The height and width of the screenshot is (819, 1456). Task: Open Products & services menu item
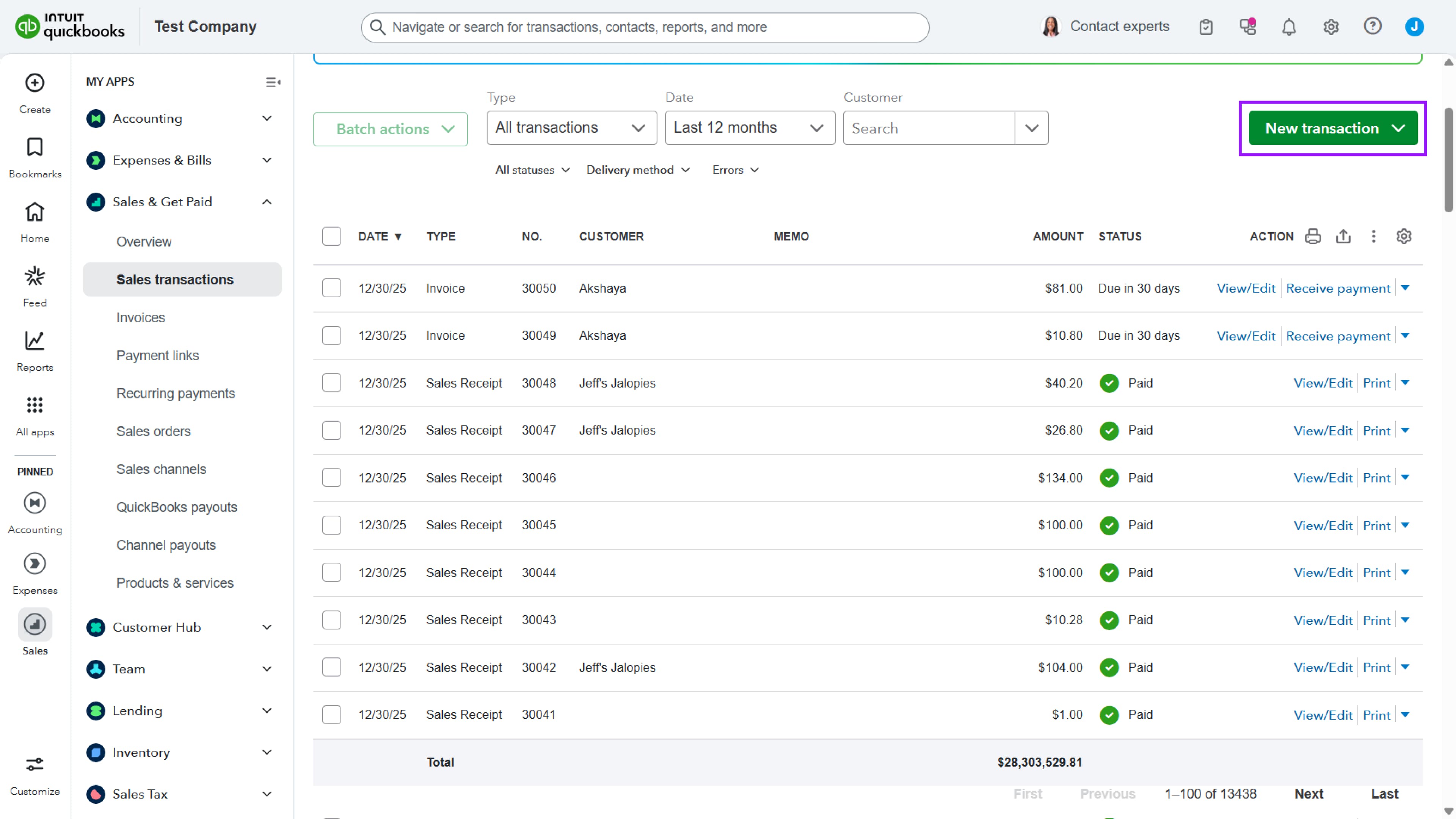click(x=175, y=583)
